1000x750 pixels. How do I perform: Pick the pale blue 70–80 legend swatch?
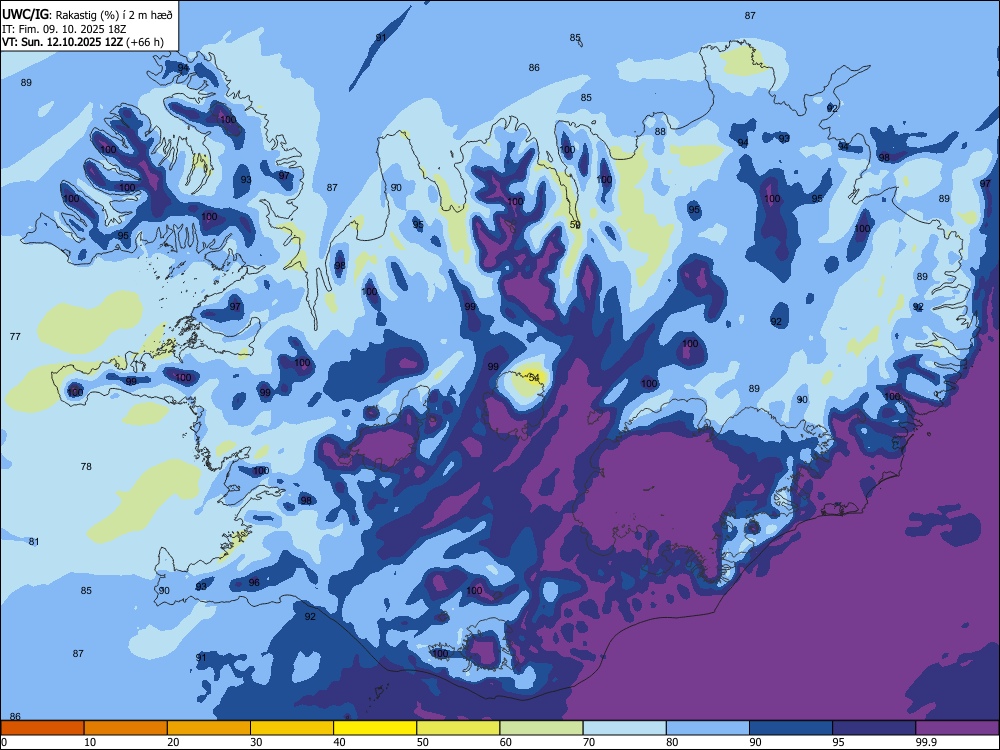(624, 728)
